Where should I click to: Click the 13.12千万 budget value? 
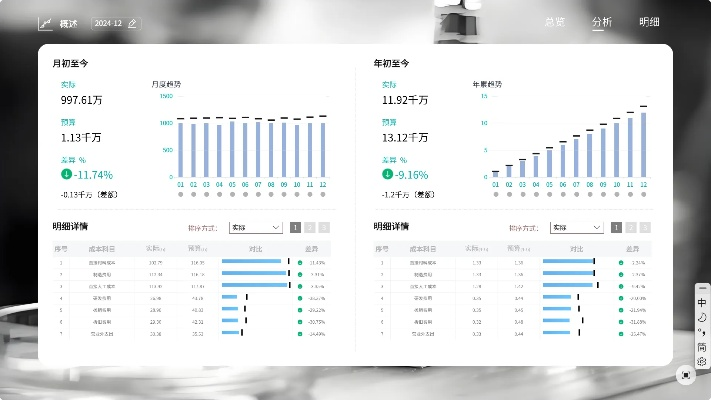coord(405,138)
